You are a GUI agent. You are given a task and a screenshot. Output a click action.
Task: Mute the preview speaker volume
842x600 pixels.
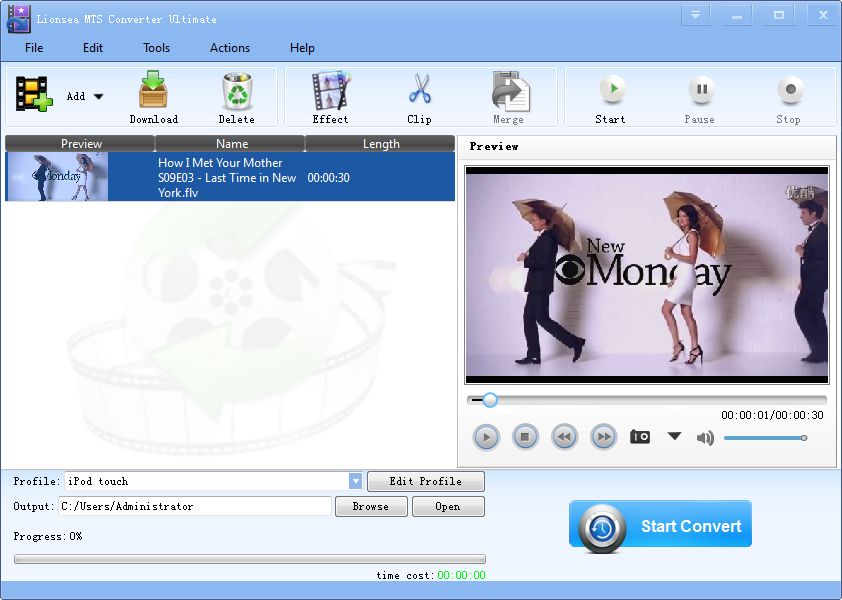point(705,438)
